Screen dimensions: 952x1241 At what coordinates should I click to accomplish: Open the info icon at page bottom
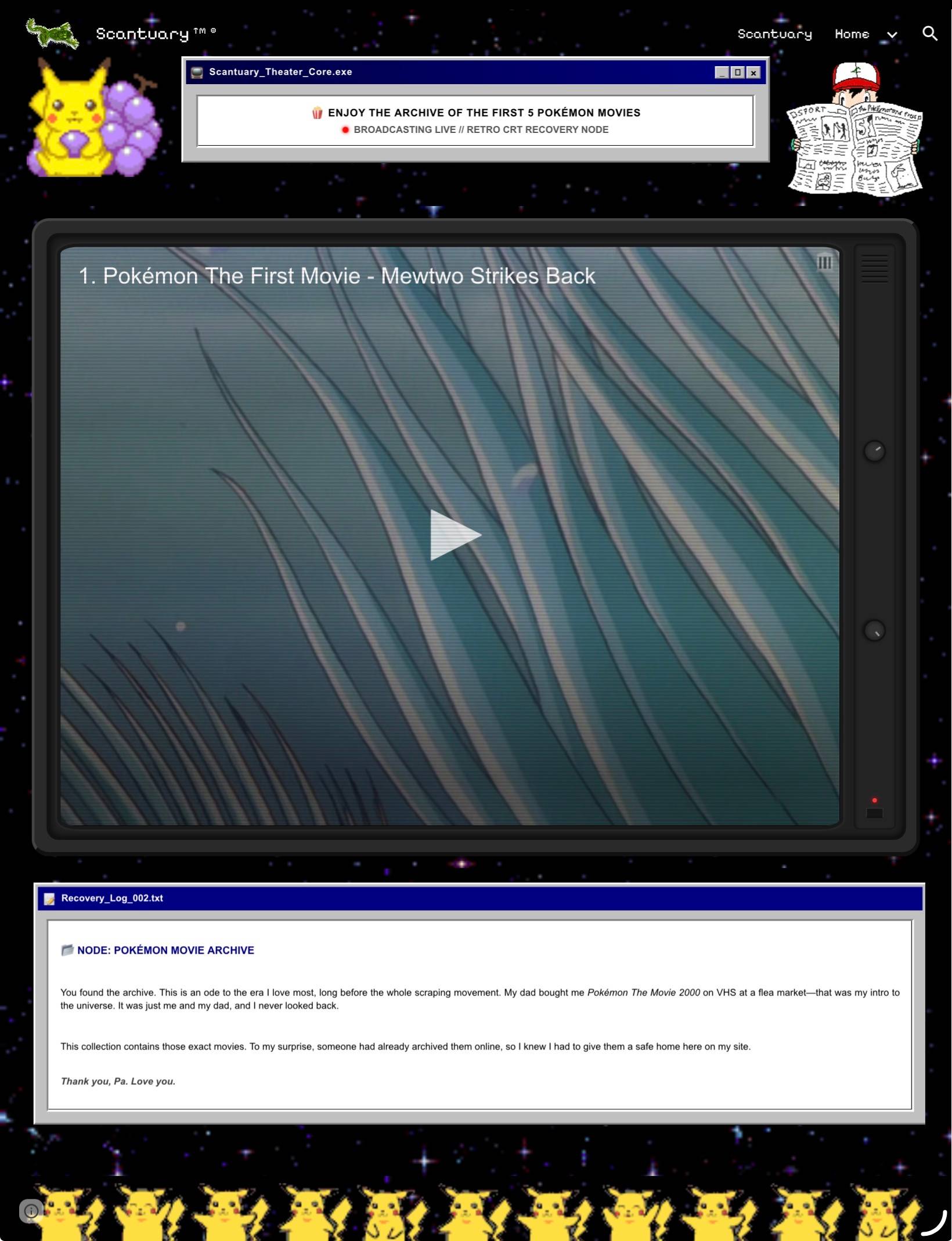coord(31,1211)
